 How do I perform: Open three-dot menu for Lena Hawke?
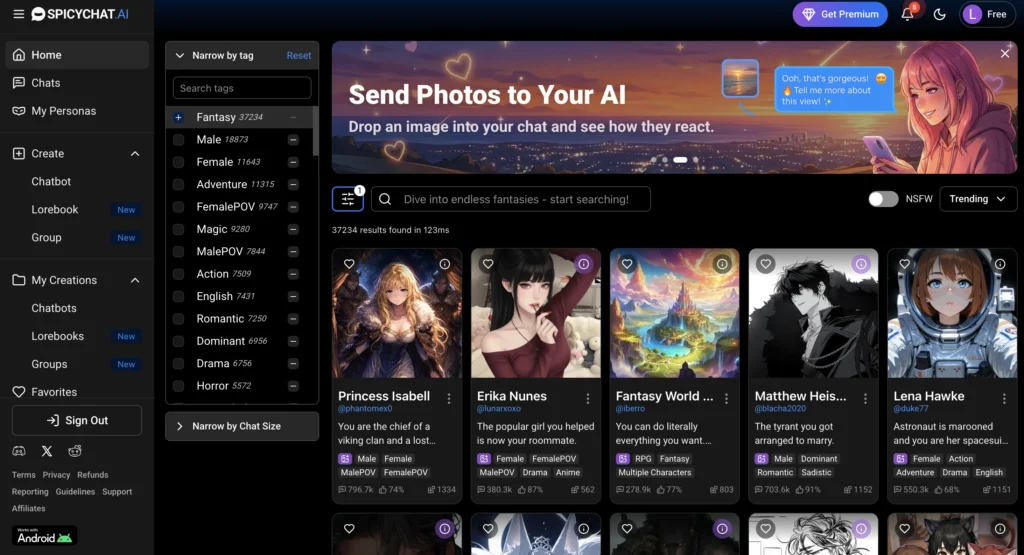[x=1004, y=398]
